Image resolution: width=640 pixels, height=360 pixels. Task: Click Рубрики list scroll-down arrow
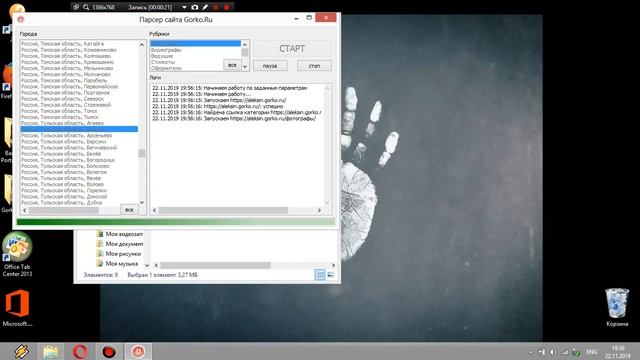pyautogui.click(x=245, y=67)
